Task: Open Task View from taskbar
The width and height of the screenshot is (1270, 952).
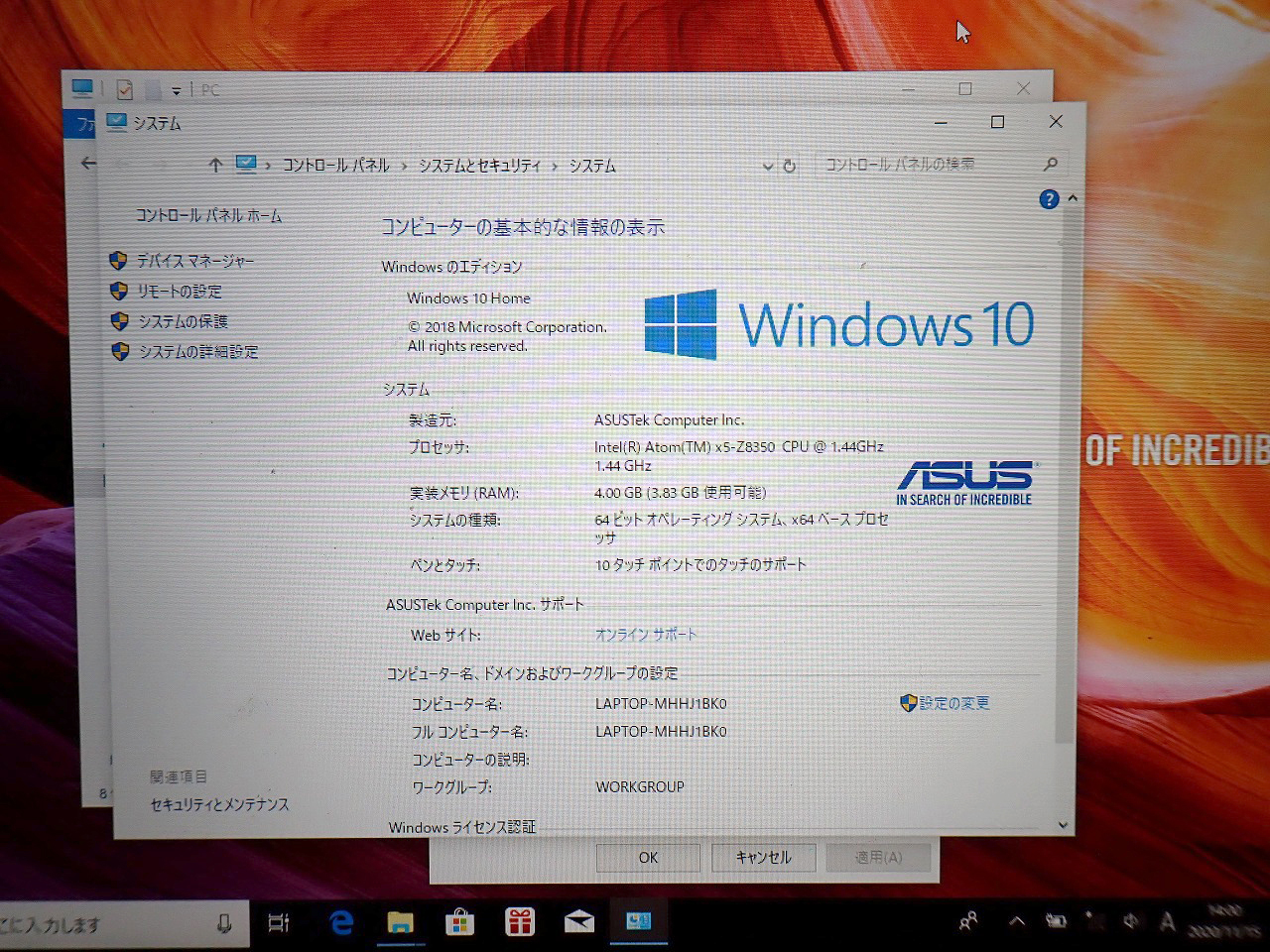Action: coord(279,923)
